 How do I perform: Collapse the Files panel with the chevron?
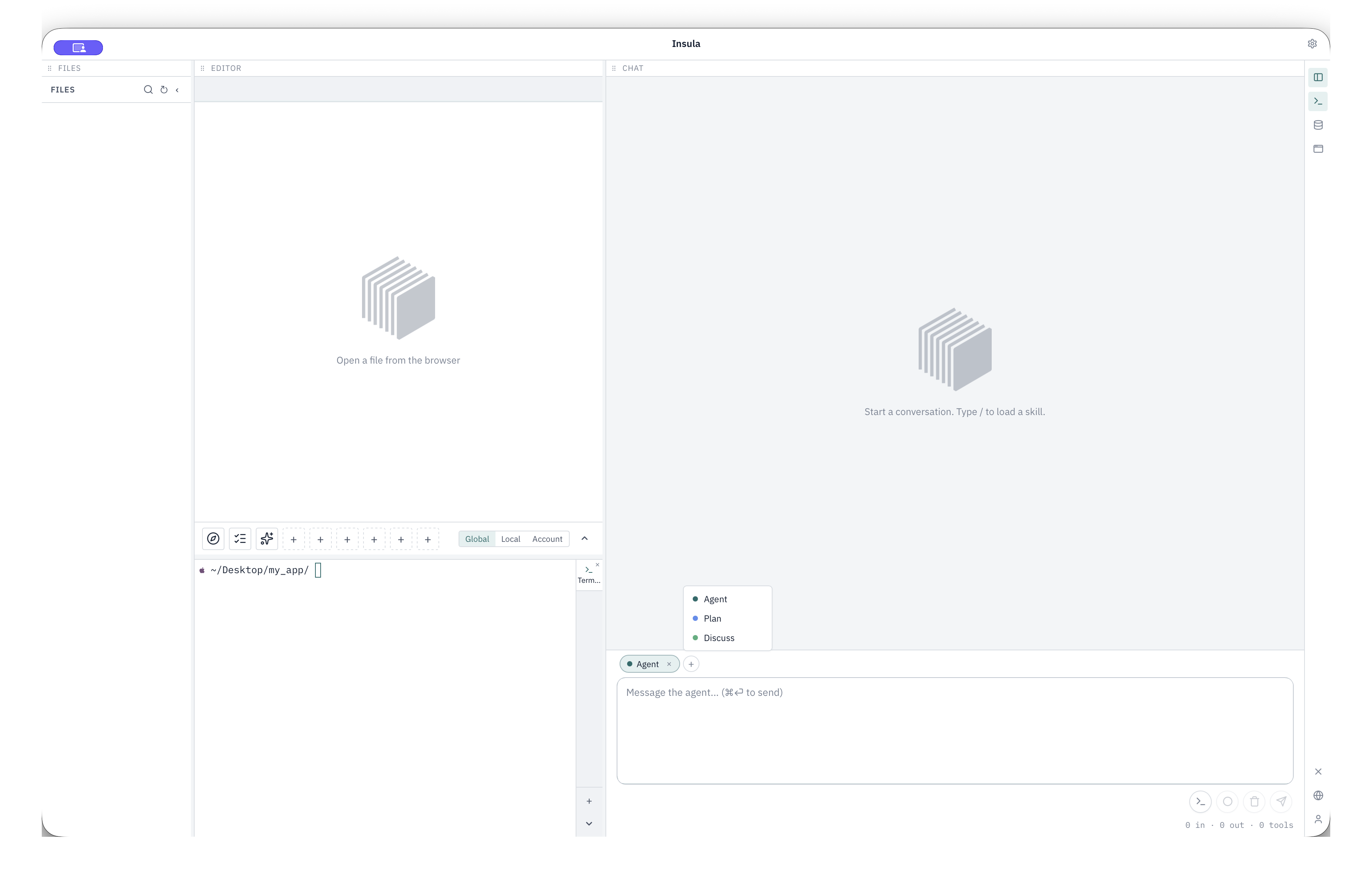click(177, 90)
